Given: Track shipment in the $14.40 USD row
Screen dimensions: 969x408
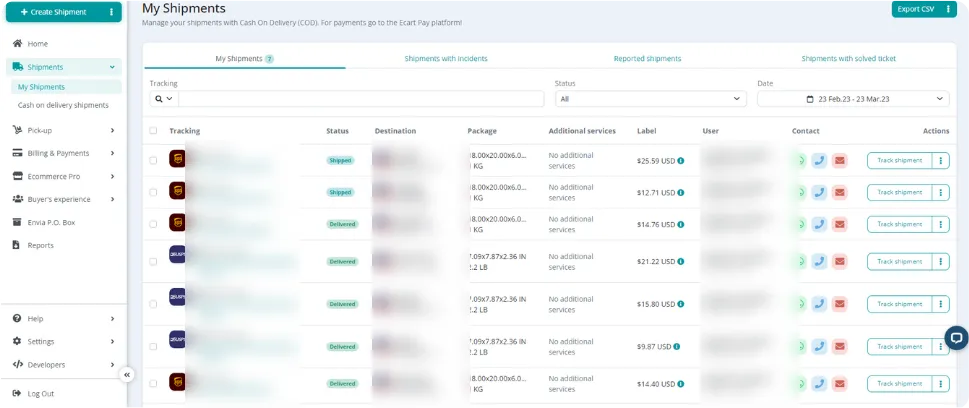Looking at the screenshot, I should (x=899, y=384).
